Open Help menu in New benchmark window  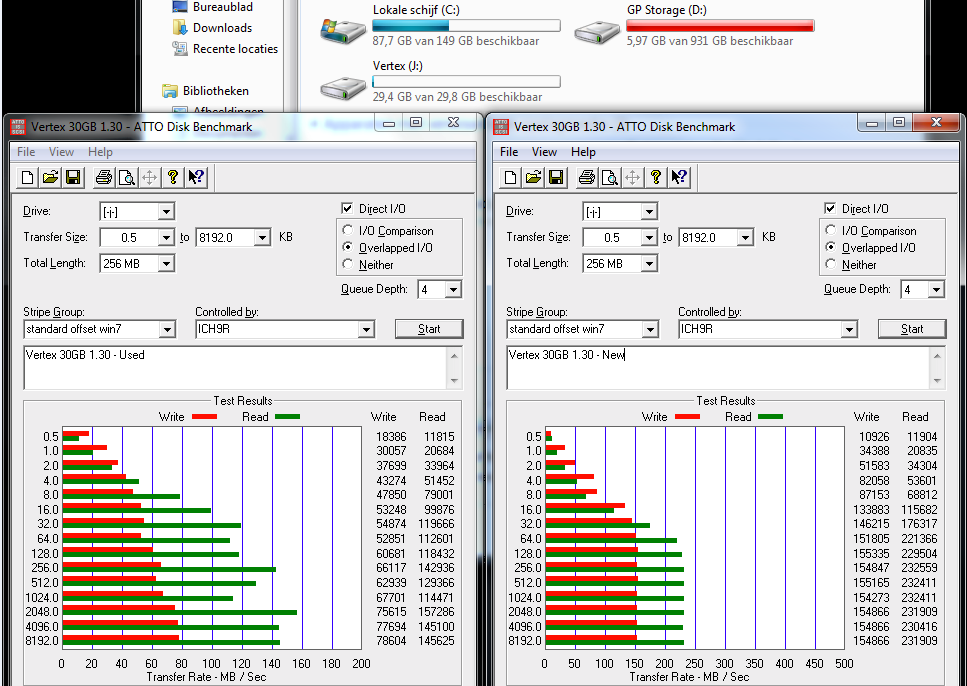tap(583, 152)
